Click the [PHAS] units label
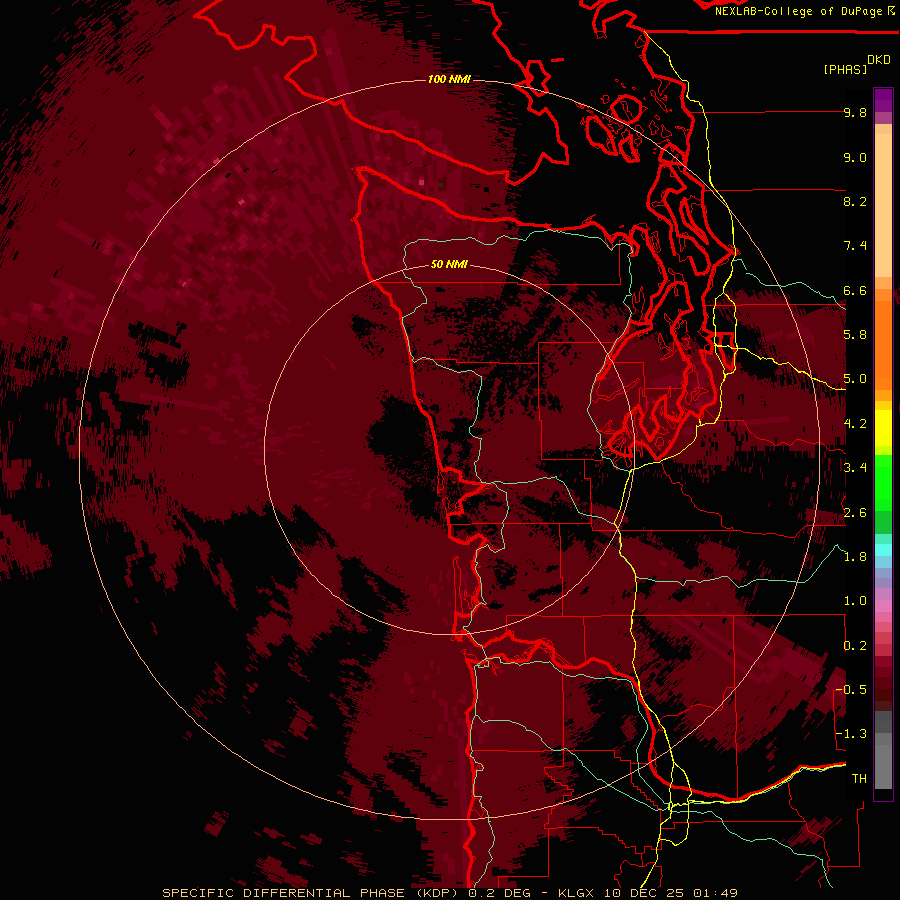 pos(845,70)
